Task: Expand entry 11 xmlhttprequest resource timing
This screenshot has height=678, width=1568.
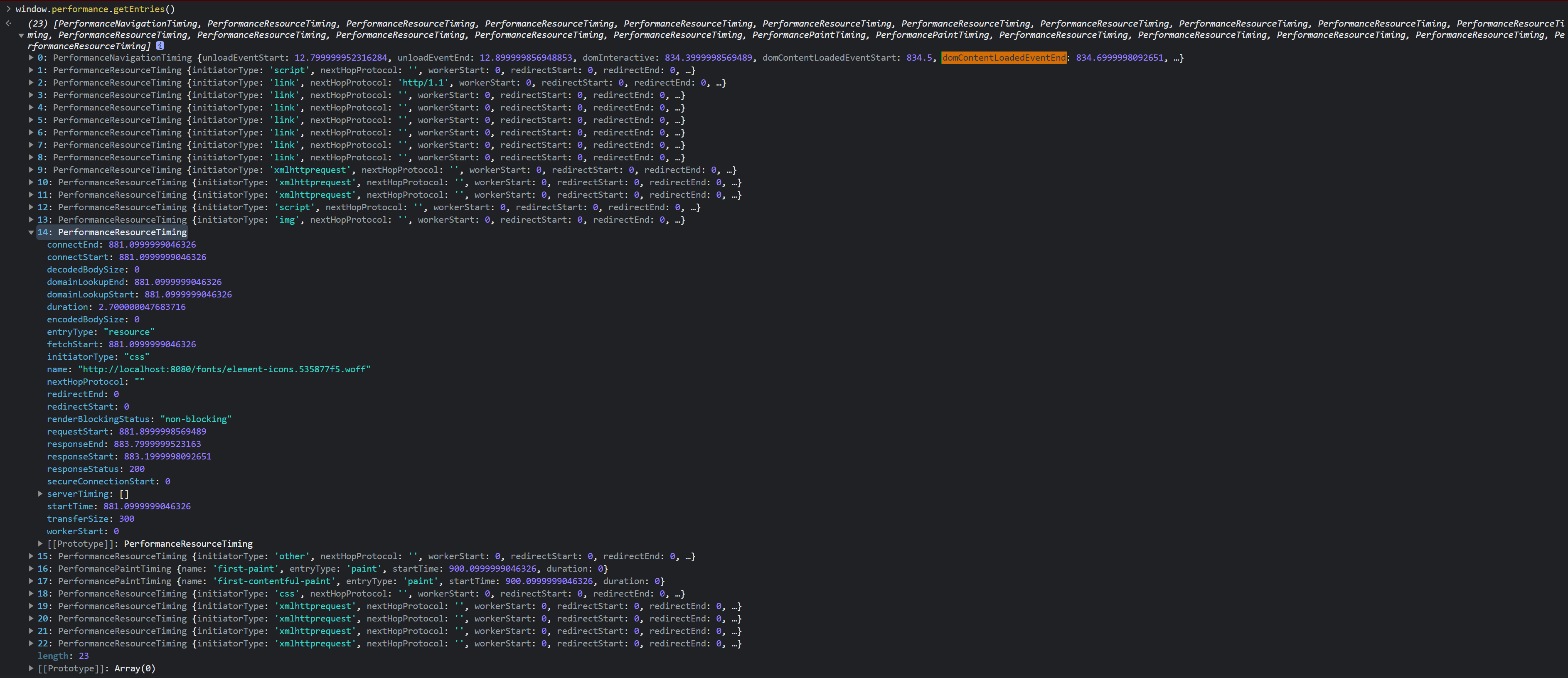Action: point(31,195)
